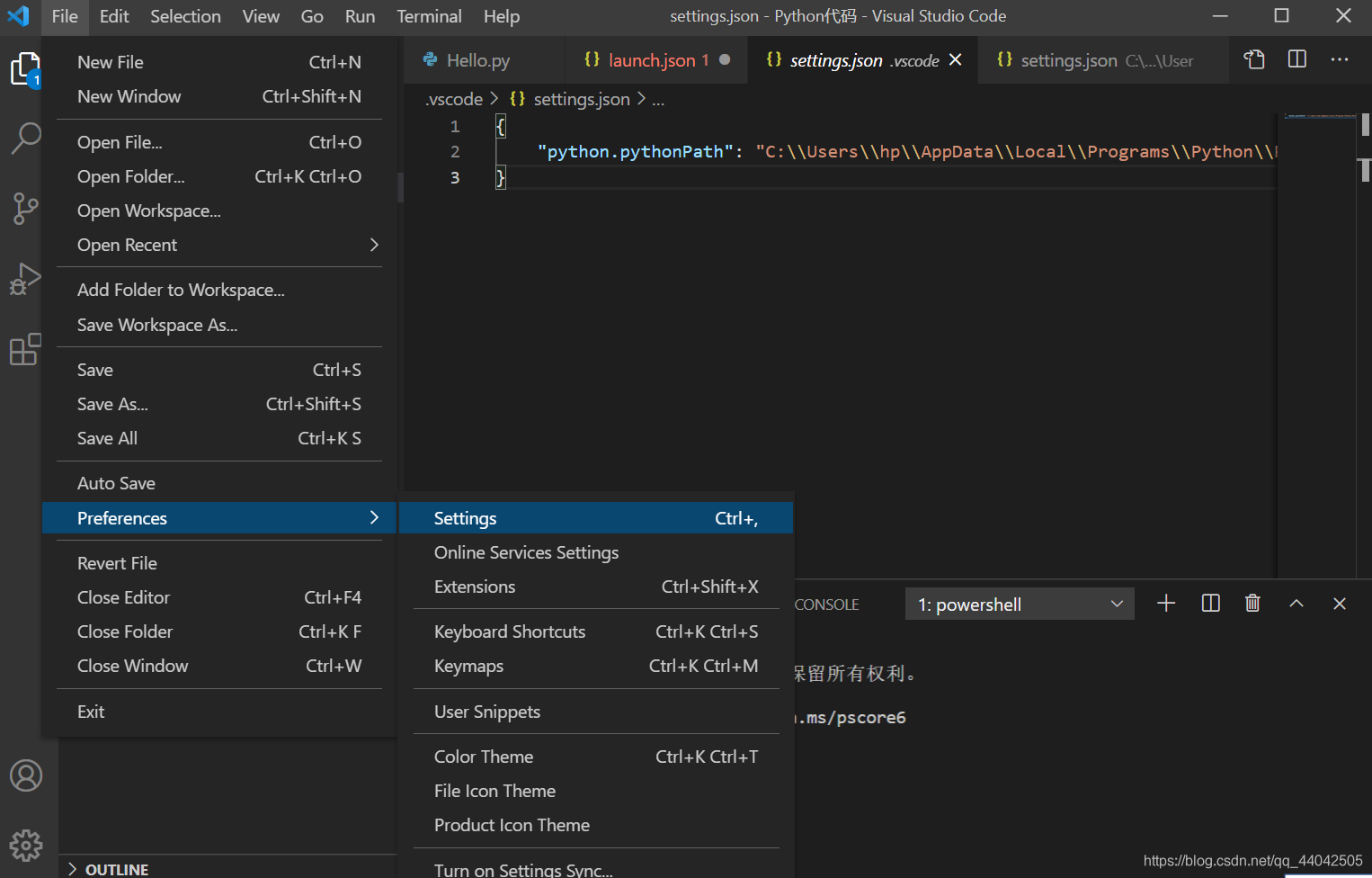Image resolution: width=1372 pixels, height=878 pixels.
Task: Split the terminal panel
Action: click(1210, 604)
